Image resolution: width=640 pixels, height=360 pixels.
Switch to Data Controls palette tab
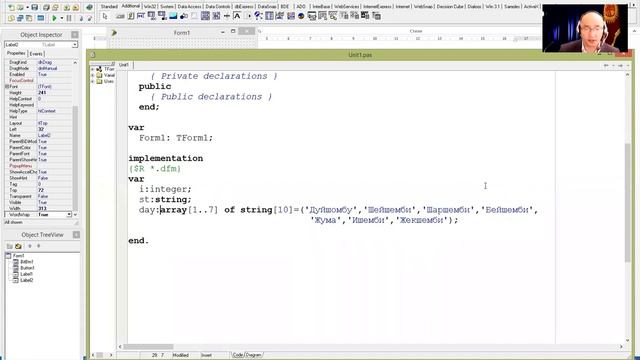[218, 7]
